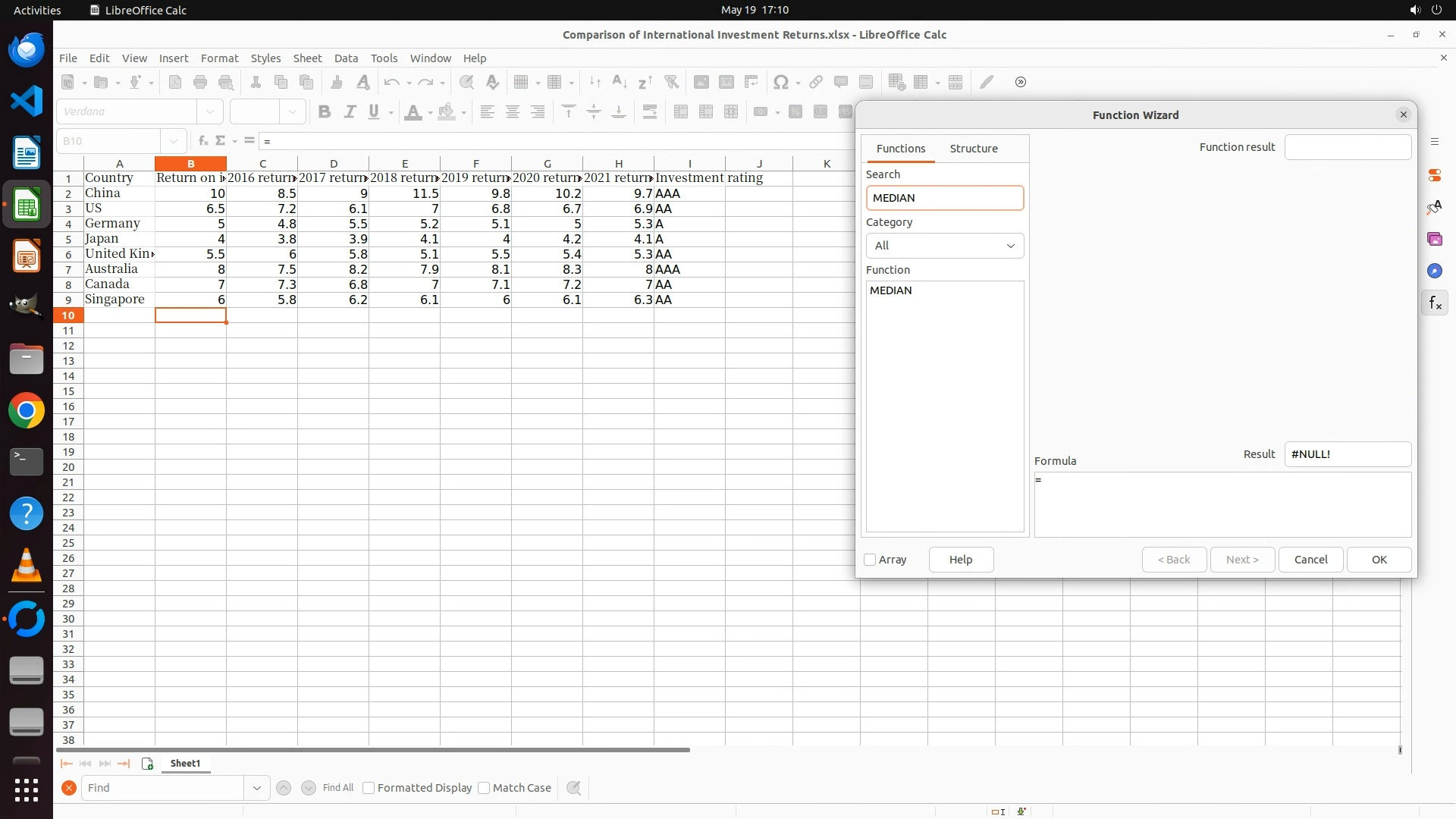Screen dimensions: 1456x819
Task: Open the sidebar Functions deck icon
Action: pyautogui.click(x=1434, y=303)
